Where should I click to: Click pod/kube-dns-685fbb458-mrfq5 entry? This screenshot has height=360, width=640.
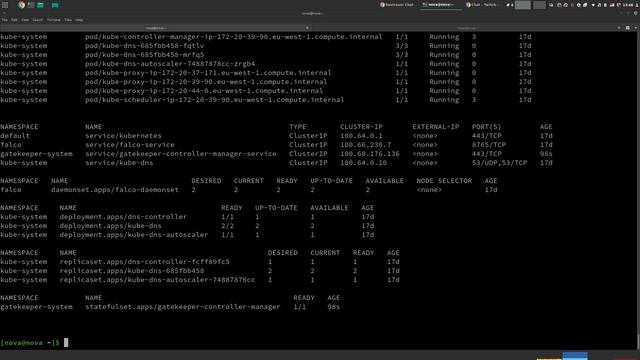pyautogui.click(x=144, y=55)
